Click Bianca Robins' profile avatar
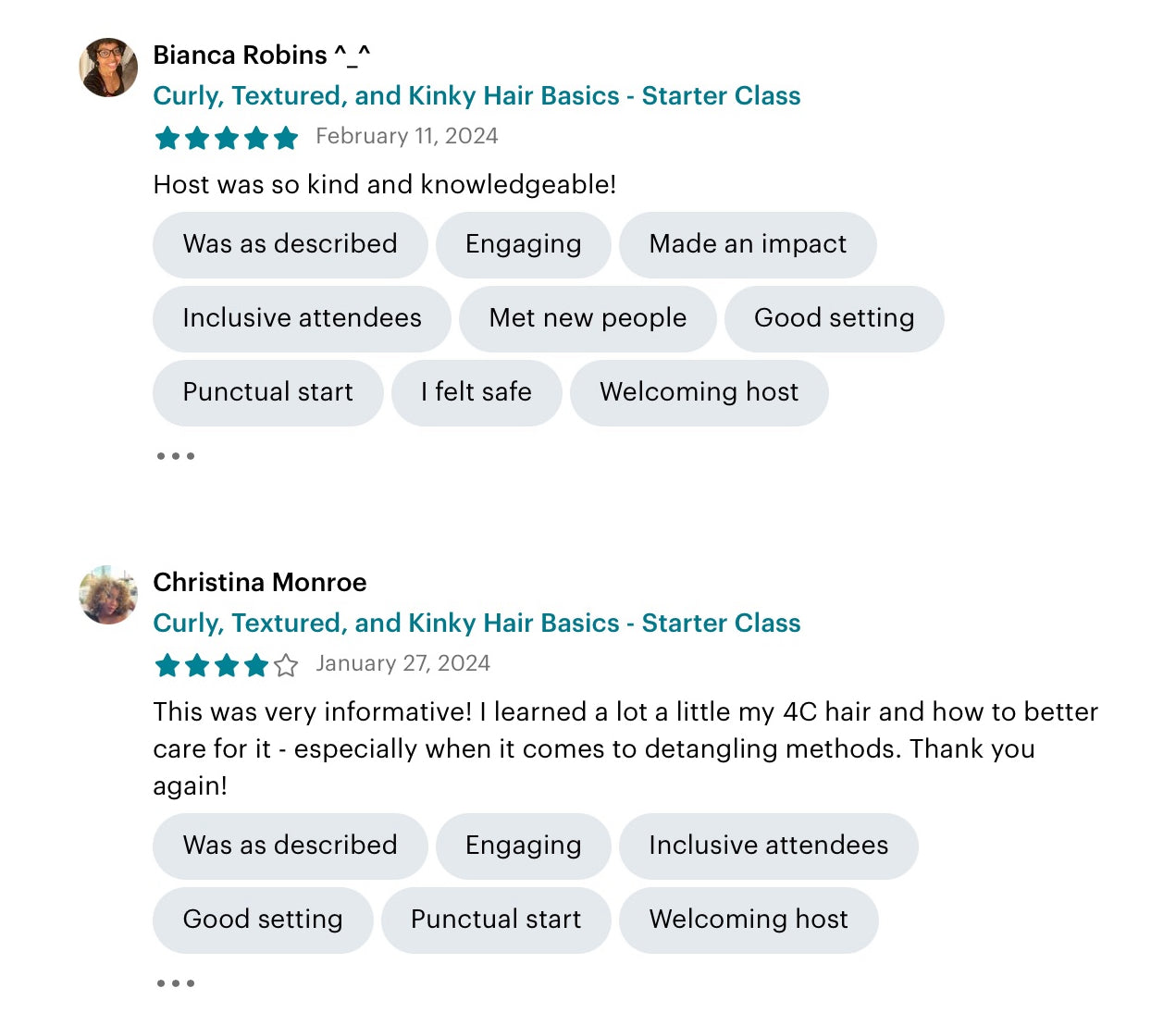 pyautogui.click(x=108, y=68)
